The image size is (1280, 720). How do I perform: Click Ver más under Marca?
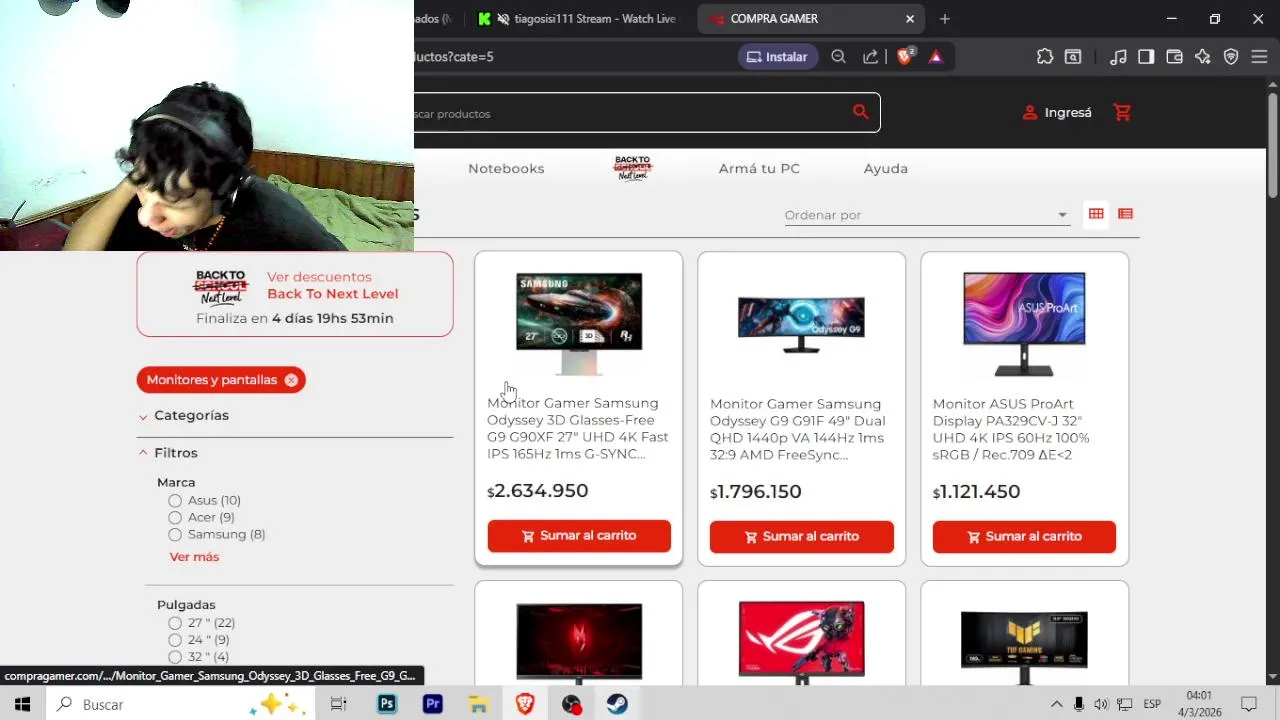click(194, 557)
